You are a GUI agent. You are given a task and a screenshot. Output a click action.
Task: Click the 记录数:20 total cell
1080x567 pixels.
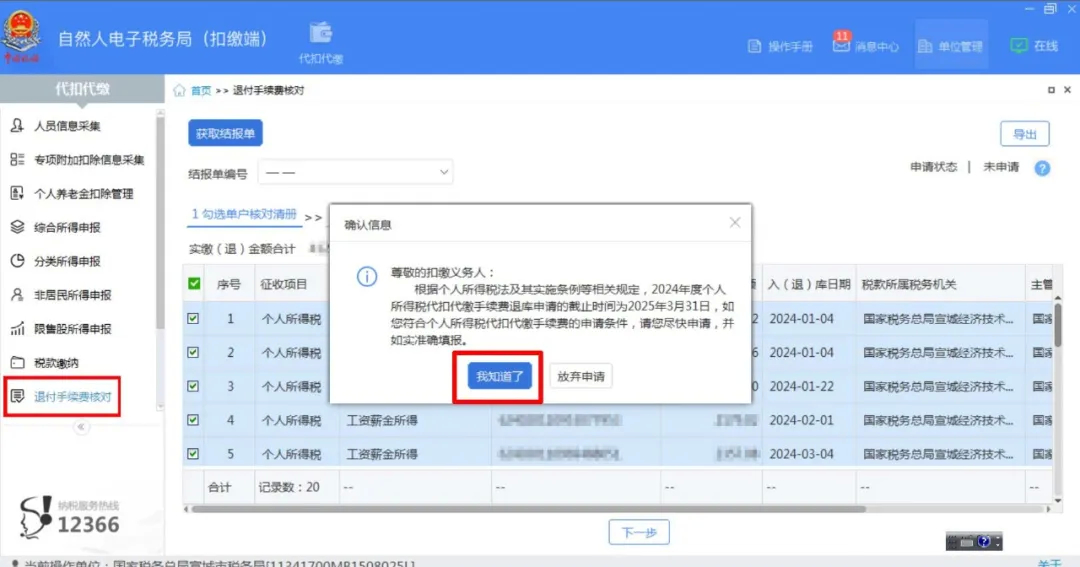(x=289, y=486)
